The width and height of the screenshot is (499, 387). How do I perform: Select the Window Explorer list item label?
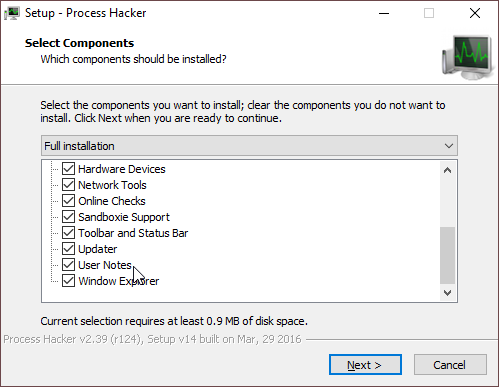119,281
